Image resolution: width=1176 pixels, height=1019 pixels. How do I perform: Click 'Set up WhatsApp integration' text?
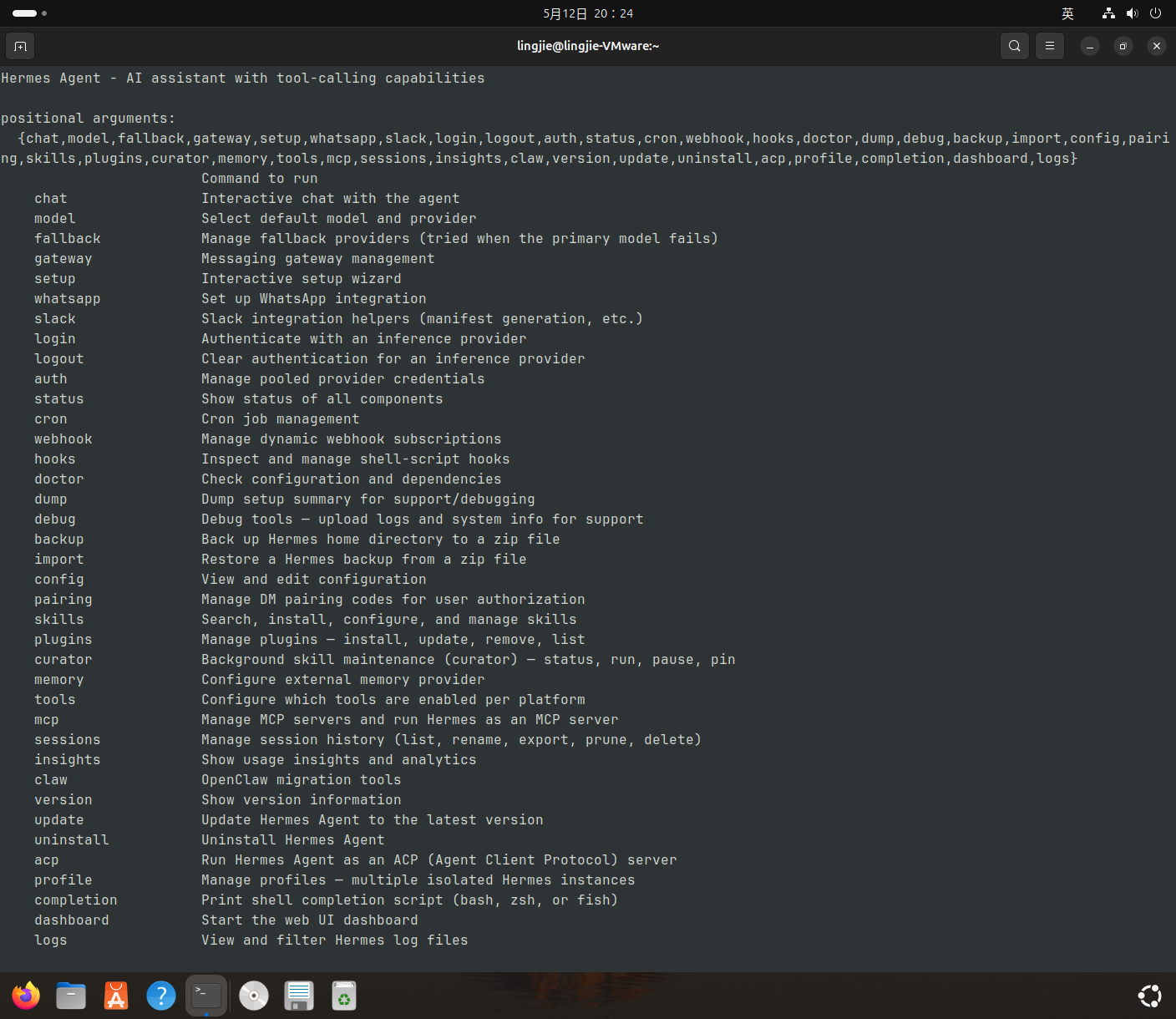(x=314, y=299)
